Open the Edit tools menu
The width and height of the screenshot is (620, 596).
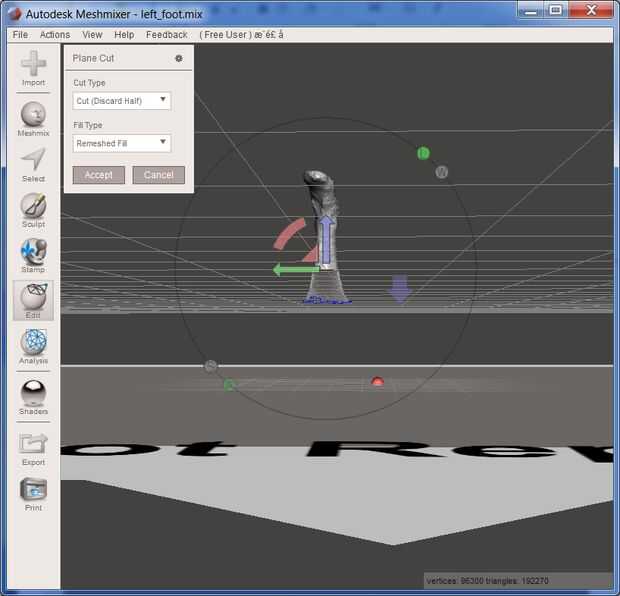pos(33,301)
